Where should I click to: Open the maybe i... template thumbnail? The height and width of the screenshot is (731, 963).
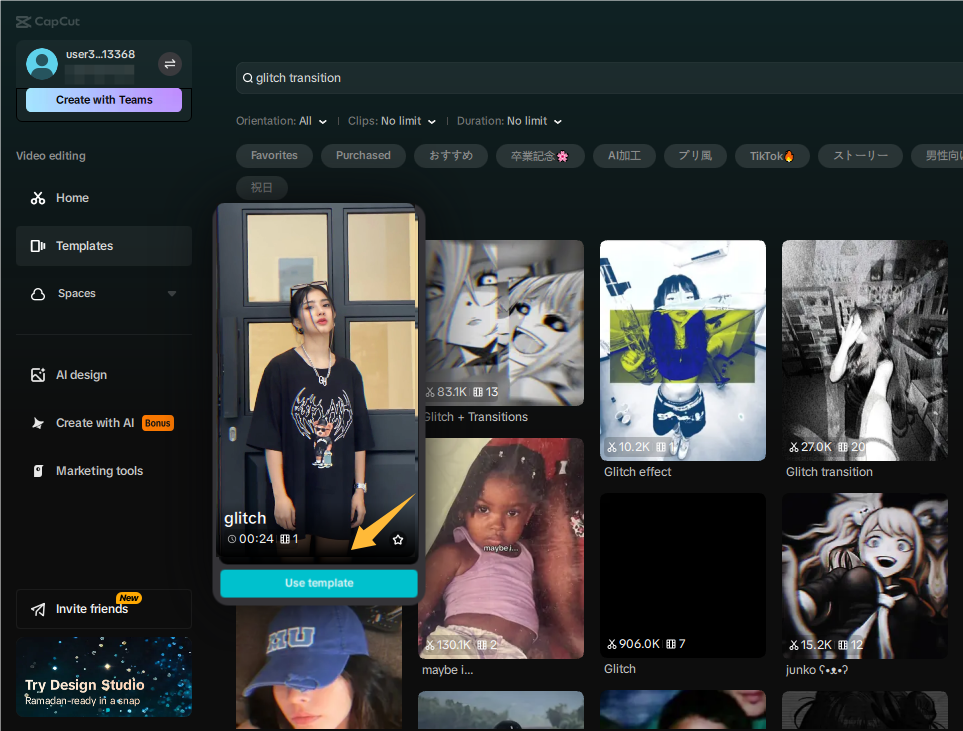(501, 549)
